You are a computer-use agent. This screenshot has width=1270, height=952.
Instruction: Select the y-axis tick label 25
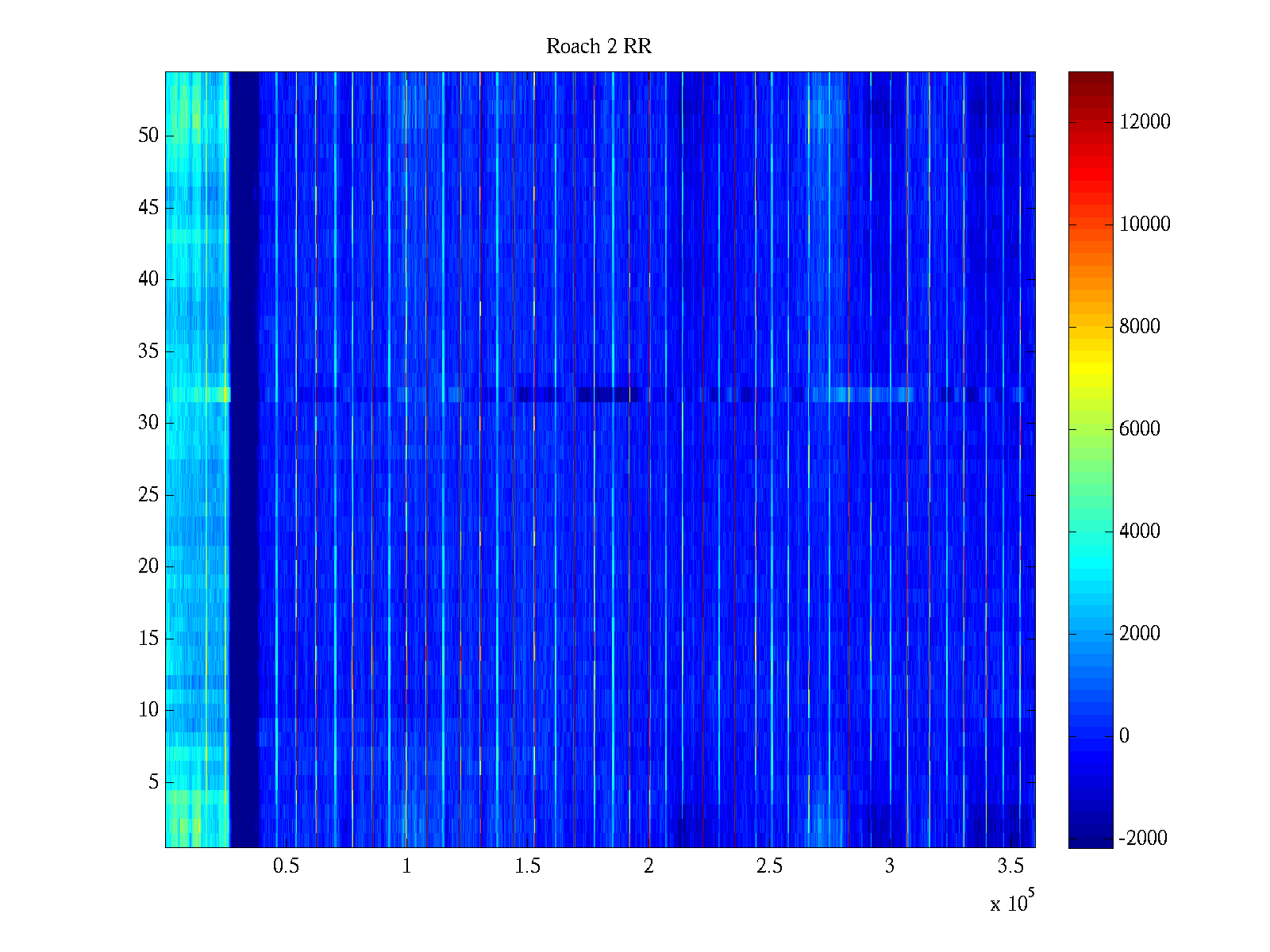click(x=148, y=495)
